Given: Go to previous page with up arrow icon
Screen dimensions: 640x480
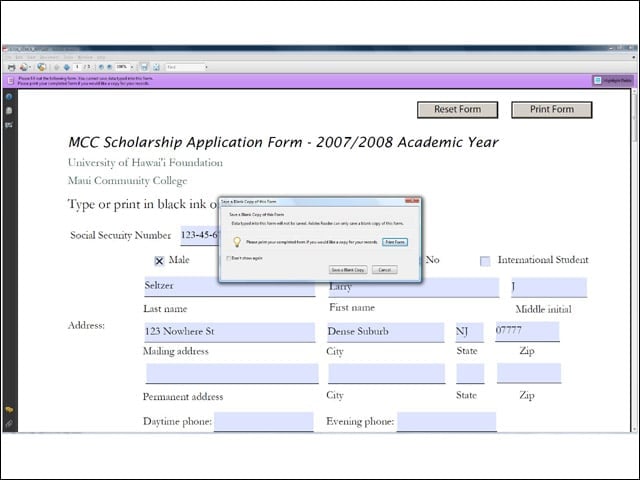Looking at the screenshot, I should point(57,67).
